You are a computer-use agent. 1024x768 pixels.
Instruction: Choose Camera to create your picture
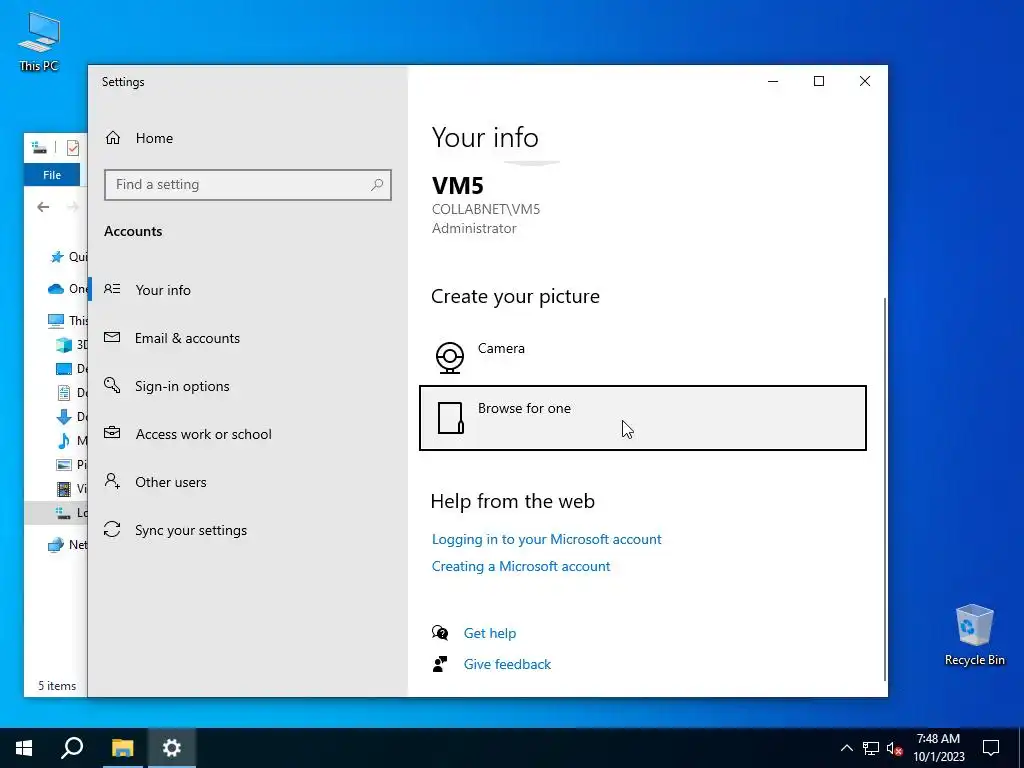(643, 356)
